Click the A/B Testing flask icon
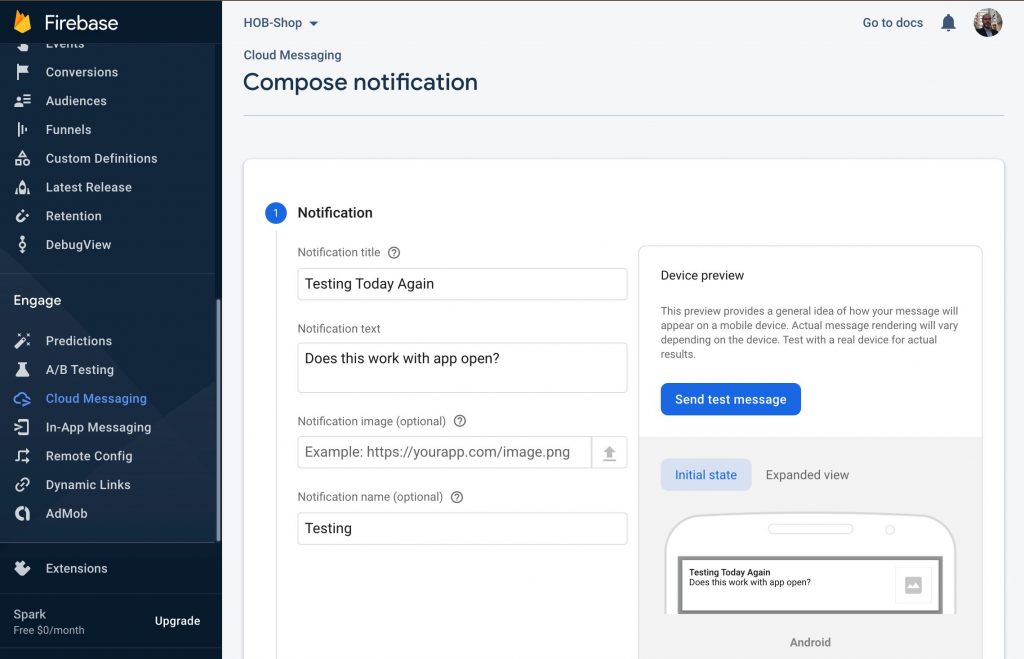This screenshot has height=659, width=1024. pyautogui.click(x=22, y=369)
